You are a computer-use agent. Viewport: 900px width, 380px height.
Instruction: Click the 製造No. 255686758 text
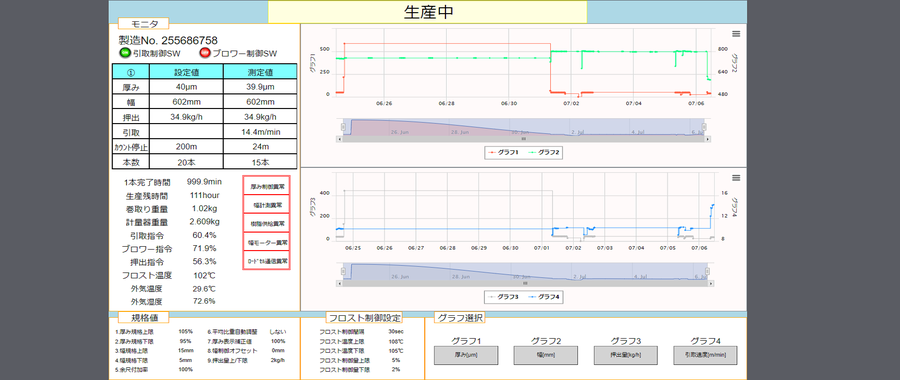[x=168, y=40]
